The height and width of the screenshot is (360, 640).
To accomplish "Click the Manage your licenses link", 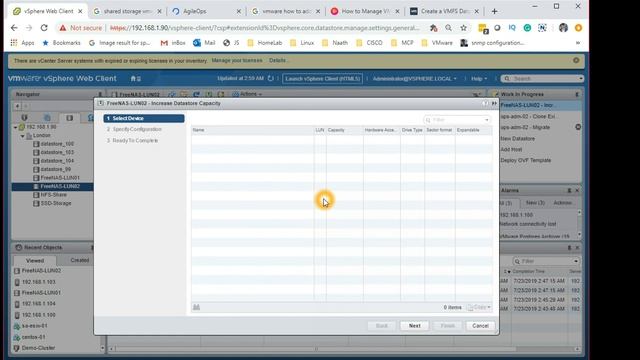I will click(x=237, y=60).
